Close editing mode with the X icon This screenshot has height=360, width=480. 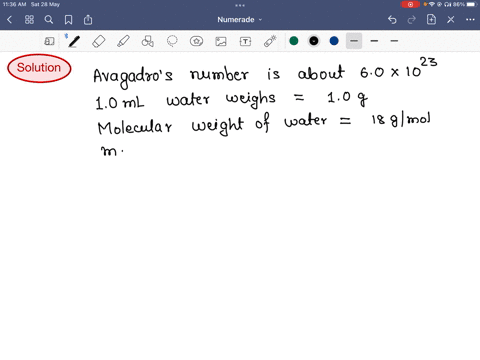coord(451,20)
